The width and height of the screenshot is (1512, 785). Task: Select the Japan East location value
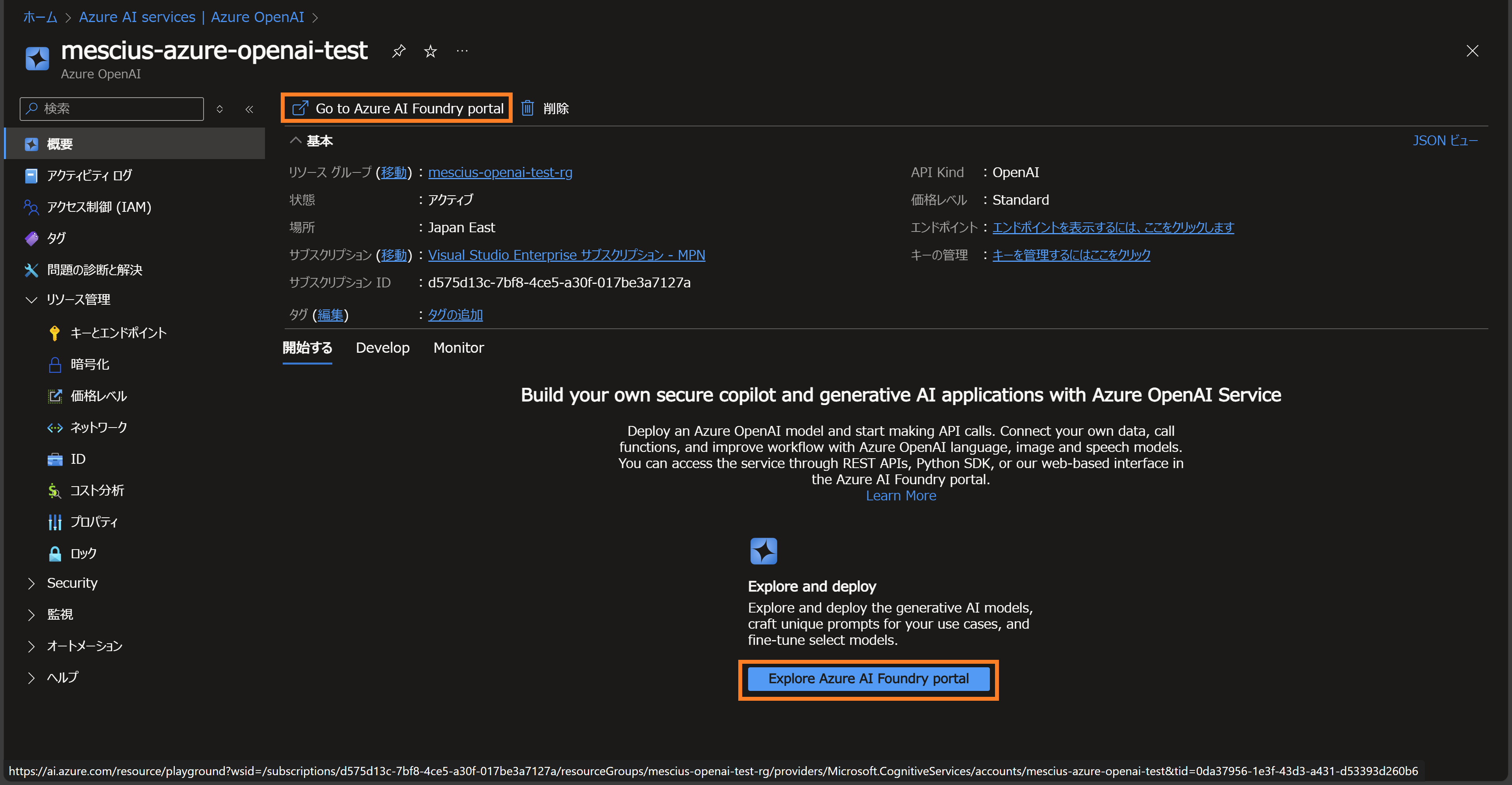pyautogui.click(x=461, y=228)
